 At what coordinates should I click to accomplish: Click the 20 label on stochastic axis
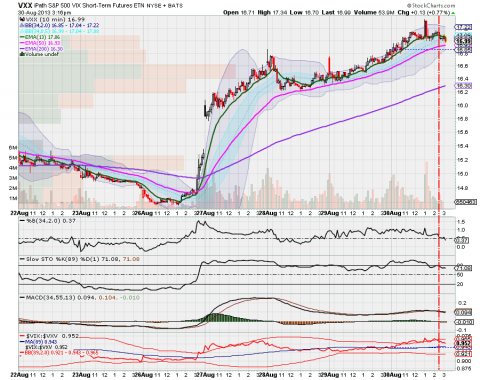tap(460, 284)
